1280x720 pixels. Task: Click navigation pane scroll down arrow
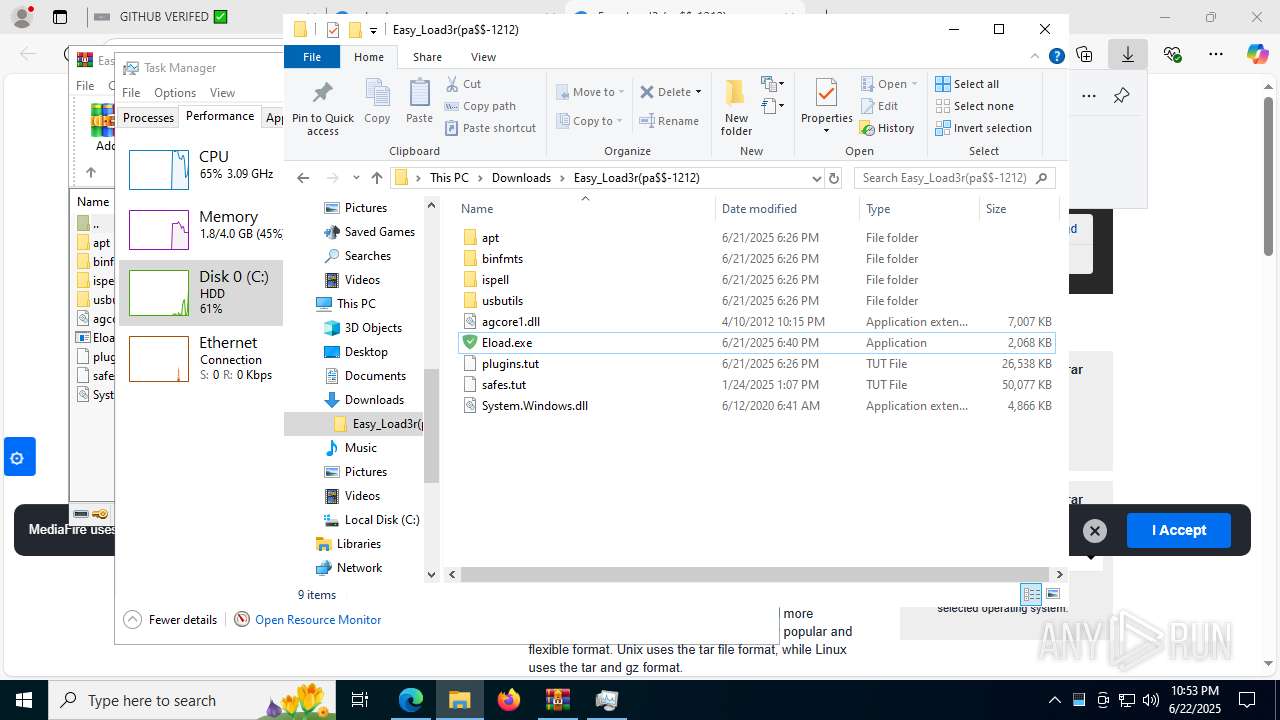pyautogui.click(x=432, y=575)
